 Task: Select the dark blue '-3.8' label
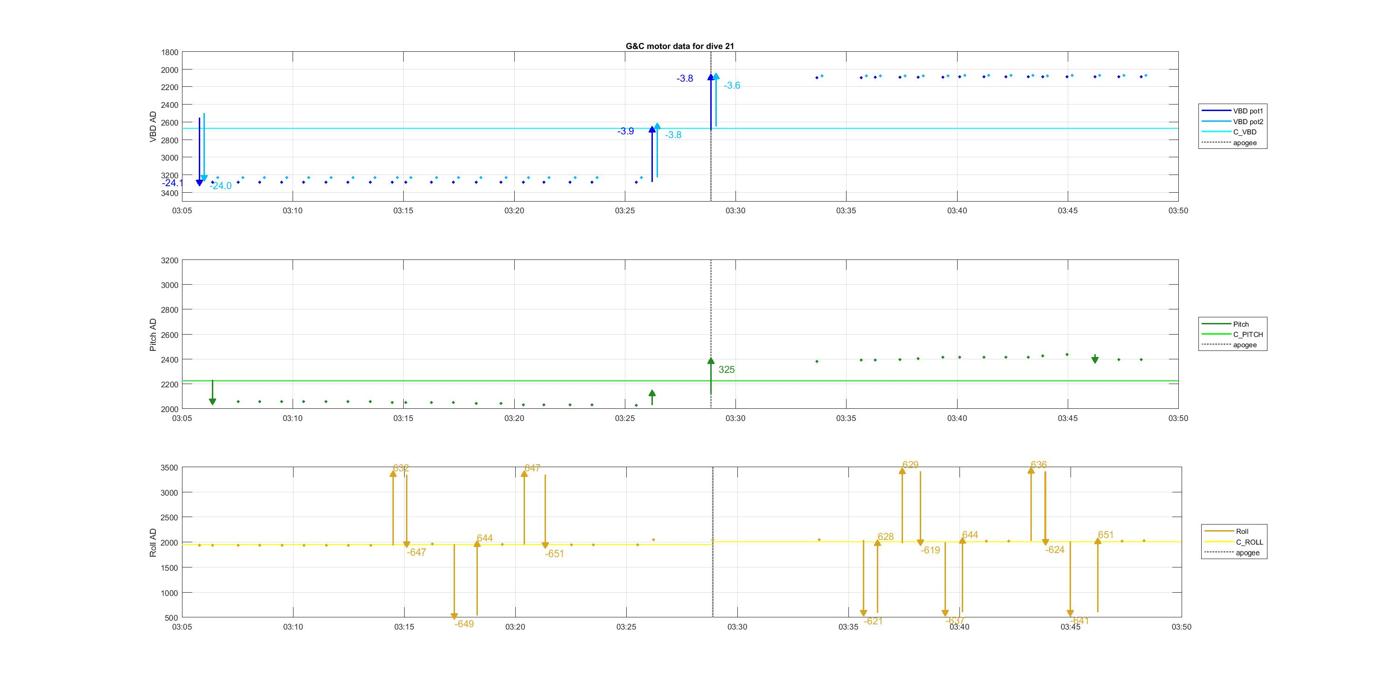point(685,78)
